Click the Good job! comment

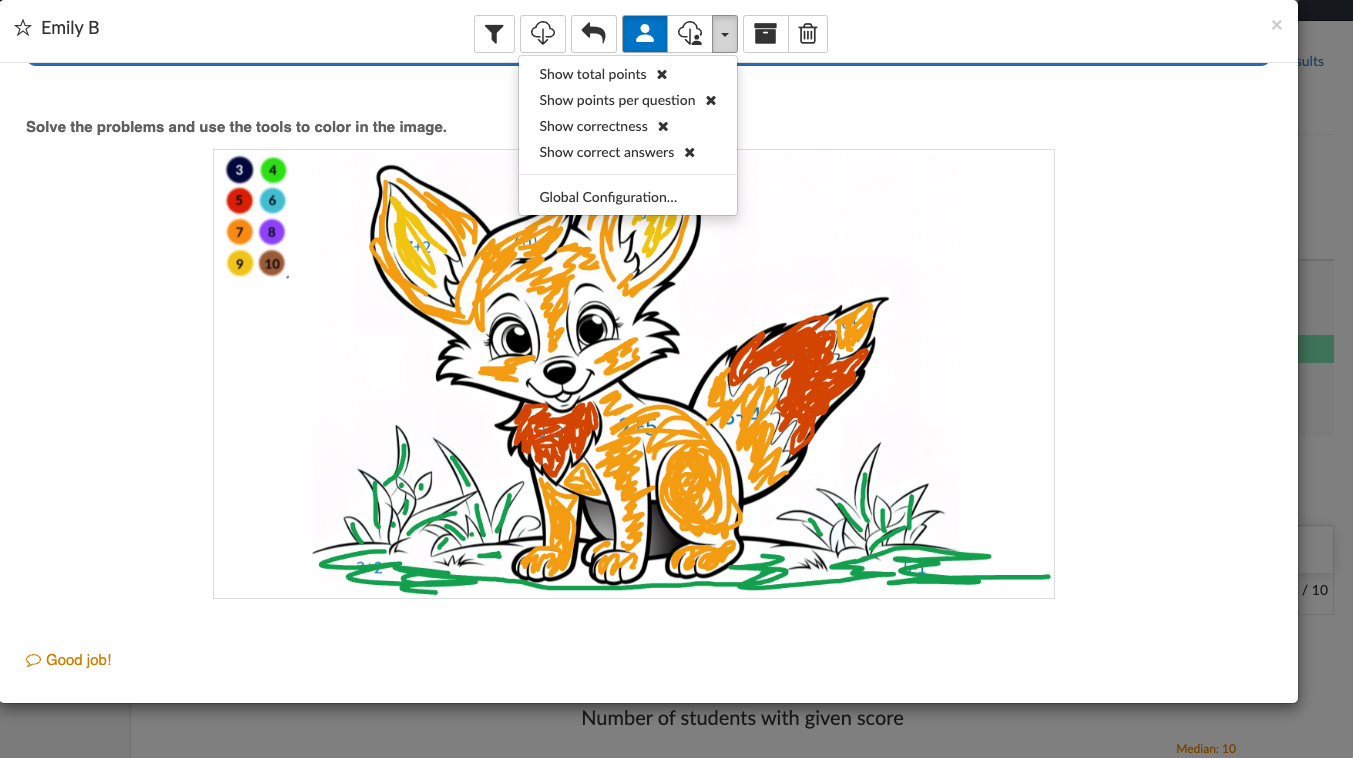(x=68, y=660)
